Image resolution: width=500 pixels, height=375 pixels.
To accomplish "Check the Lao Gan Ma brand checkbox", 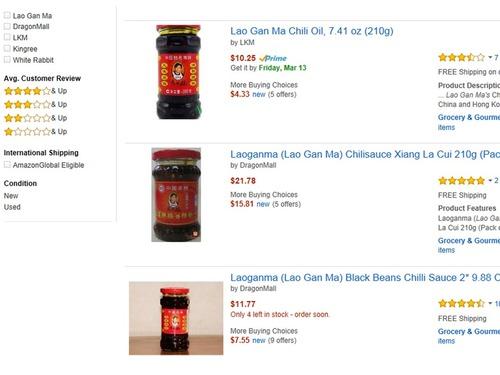I will [7, 15].
